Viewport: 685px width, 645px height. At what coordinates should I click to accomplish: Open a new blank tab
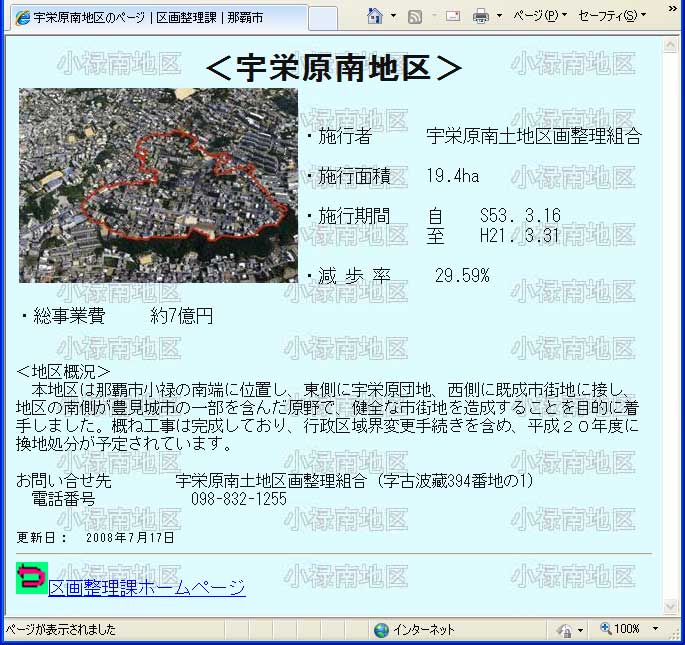[x=323, y=19]
